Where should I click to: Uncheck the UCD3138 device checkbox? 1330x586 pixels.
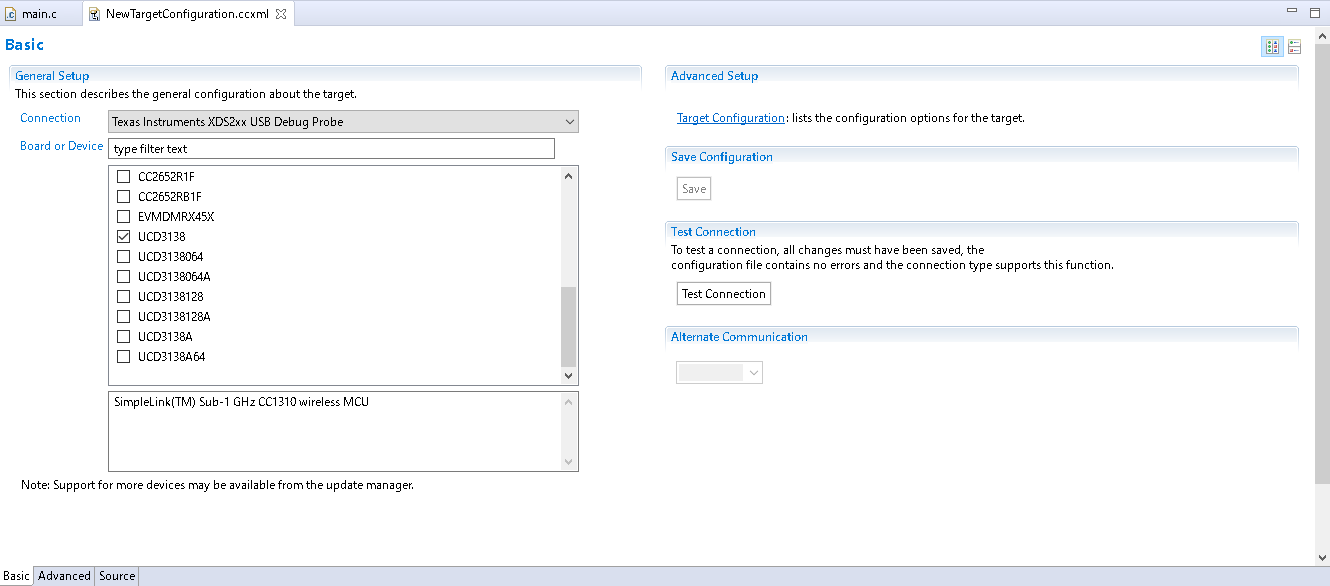[124, 237]
